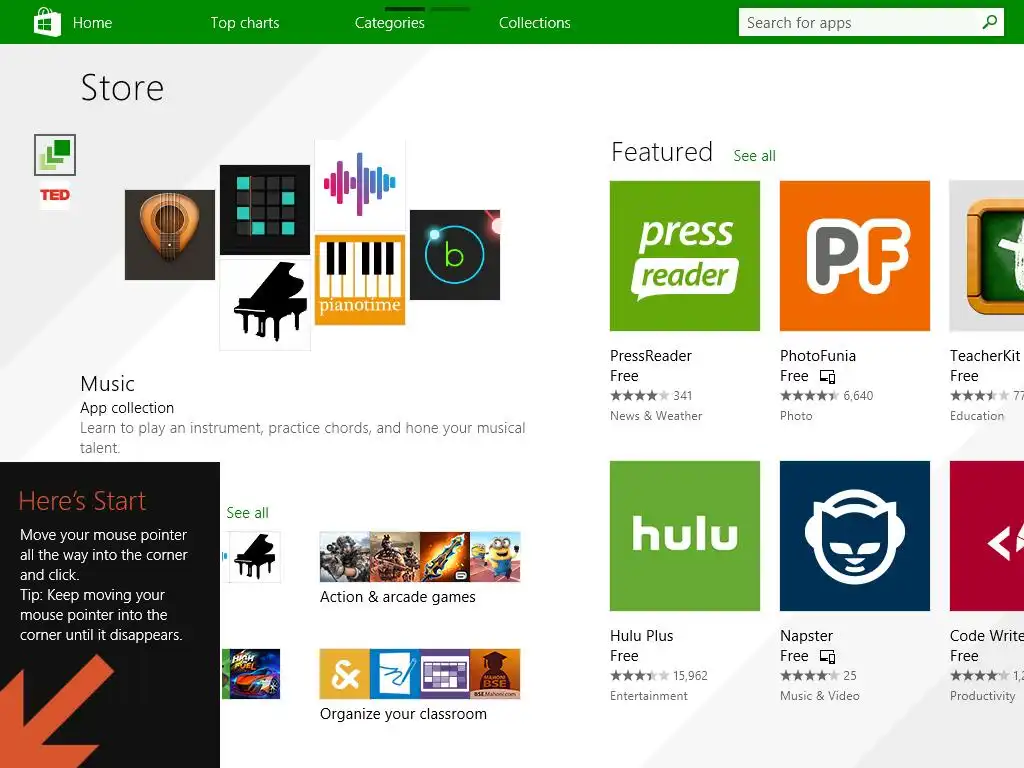Click the PressReader app name

(650, 356)
